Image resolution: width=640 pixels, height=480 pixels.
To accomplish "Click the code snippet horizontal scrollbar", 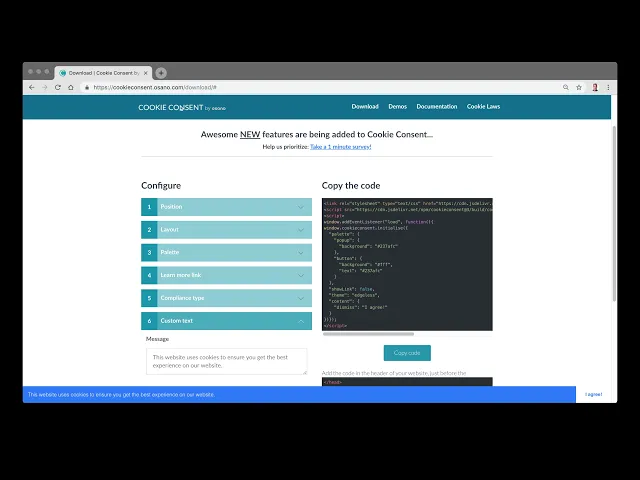I will (368, 334).
